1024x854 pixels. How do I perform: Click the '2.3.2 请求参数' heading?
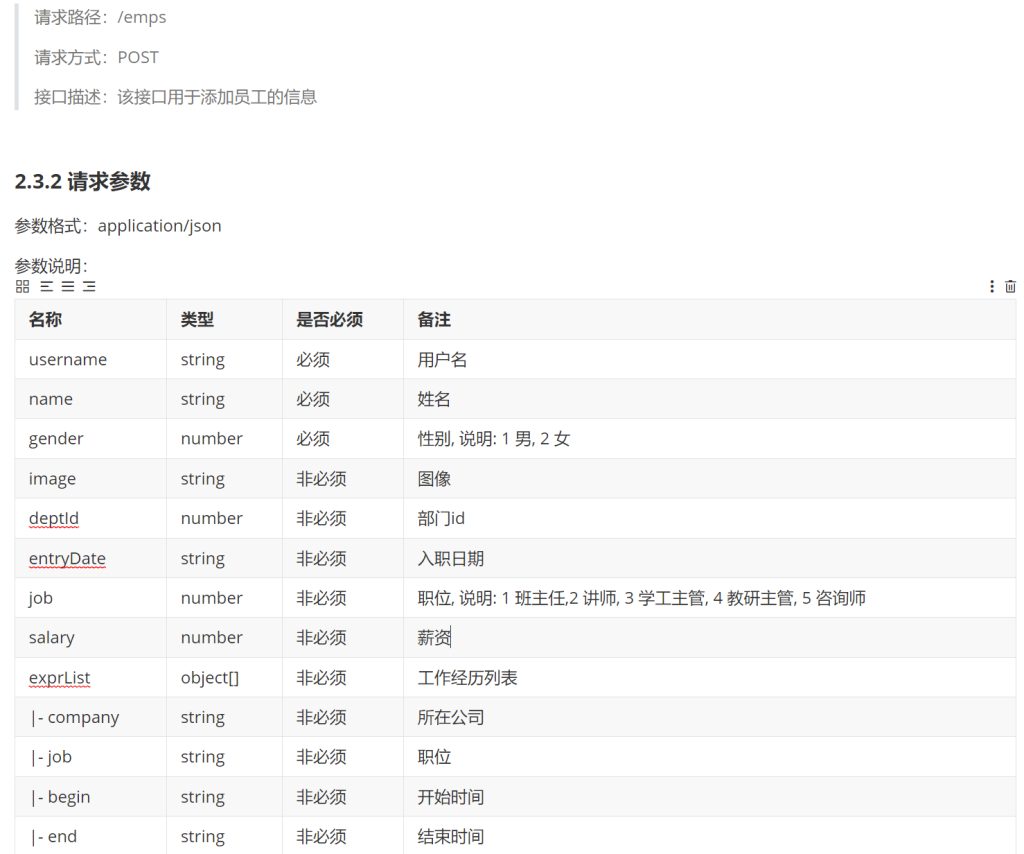tap(83, 181)
